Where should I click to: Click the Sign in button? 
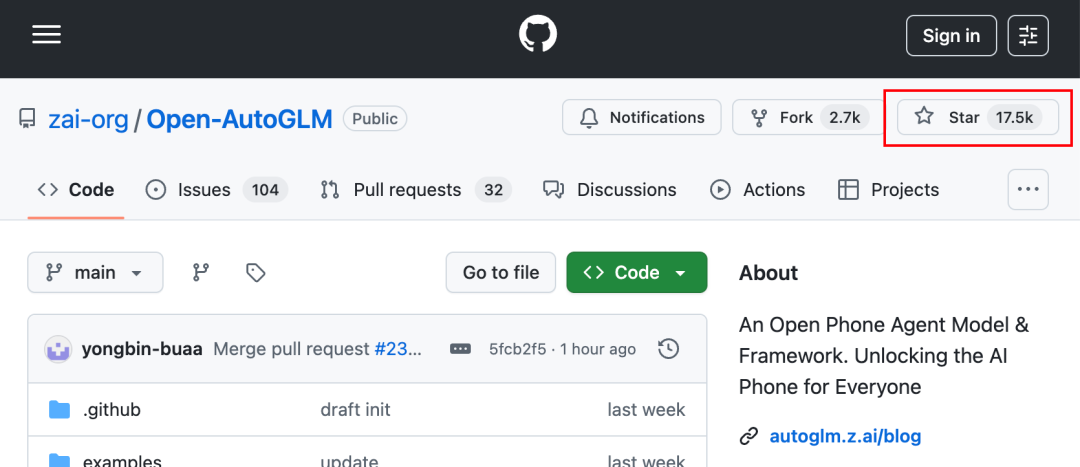click(951, 35)
